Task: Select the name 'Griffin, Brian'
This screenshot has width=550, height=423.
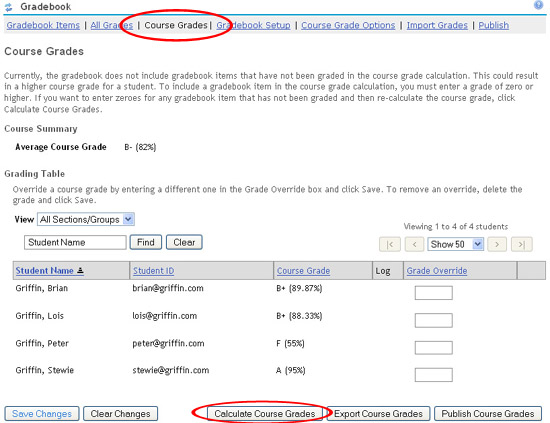Action: pos(42,288)
